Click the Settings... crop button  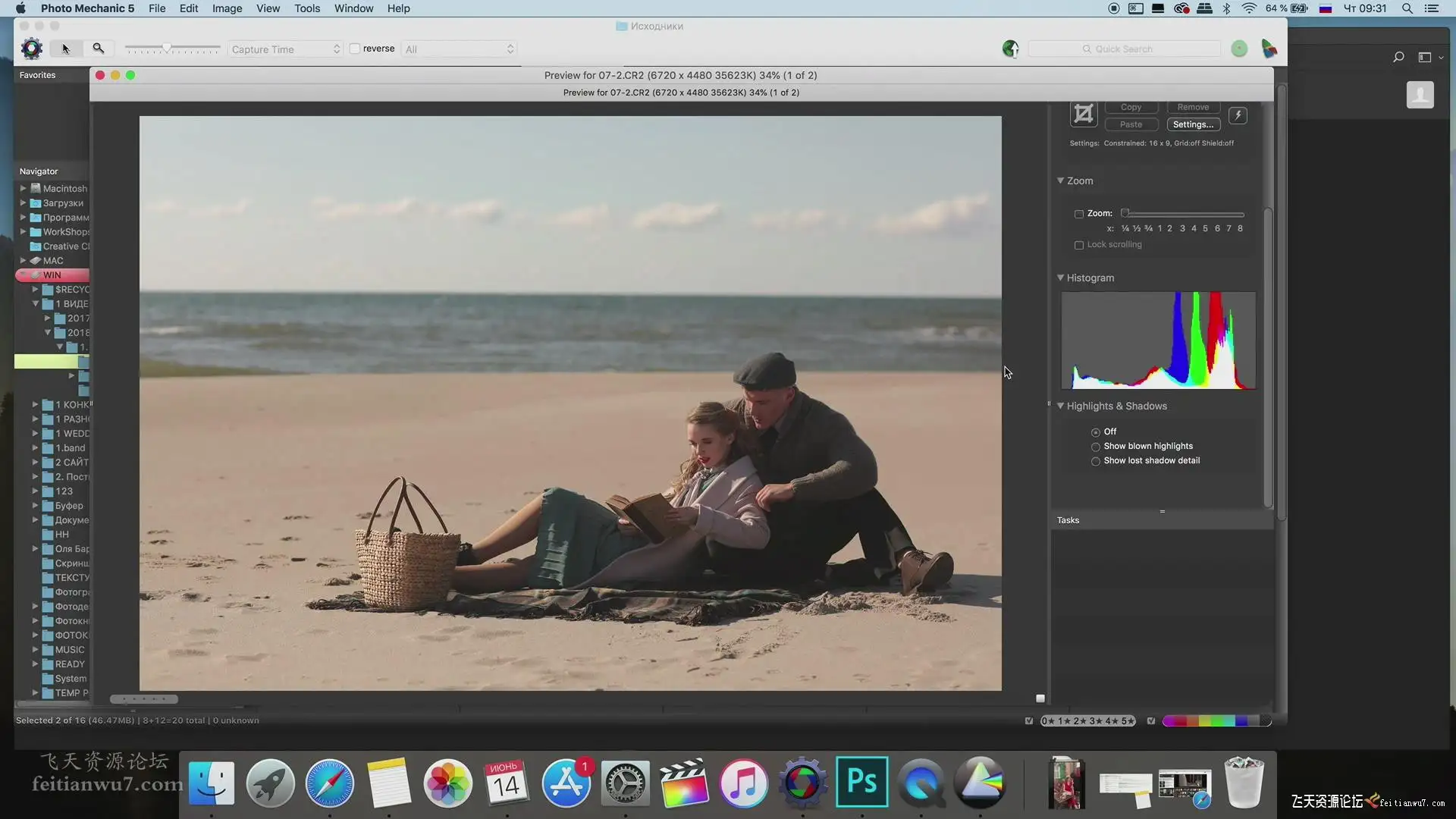[x=1193, y=124]
